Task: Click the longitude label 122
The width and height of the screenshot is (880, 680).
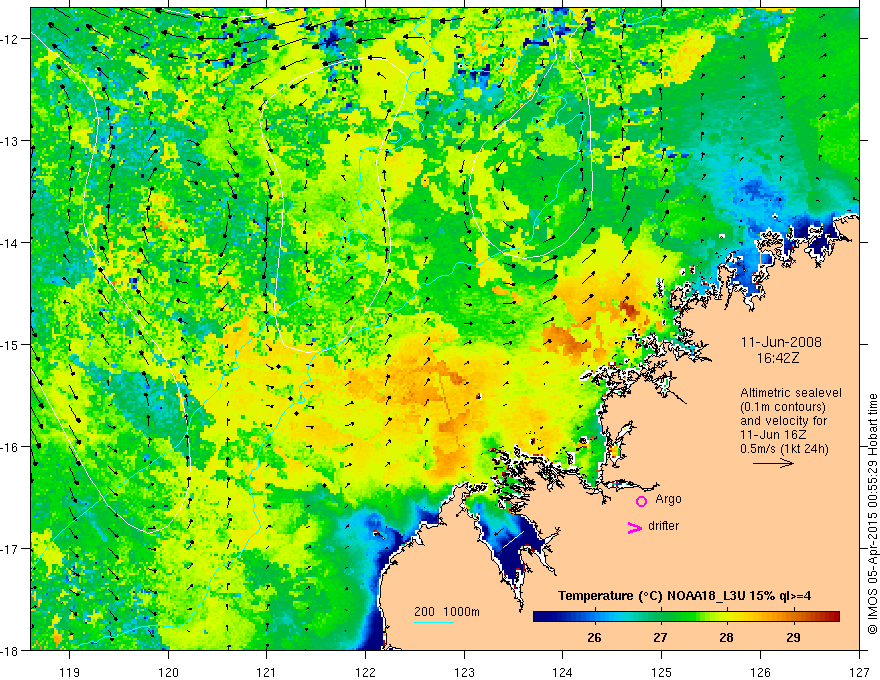Action: [x=365, y=672]
